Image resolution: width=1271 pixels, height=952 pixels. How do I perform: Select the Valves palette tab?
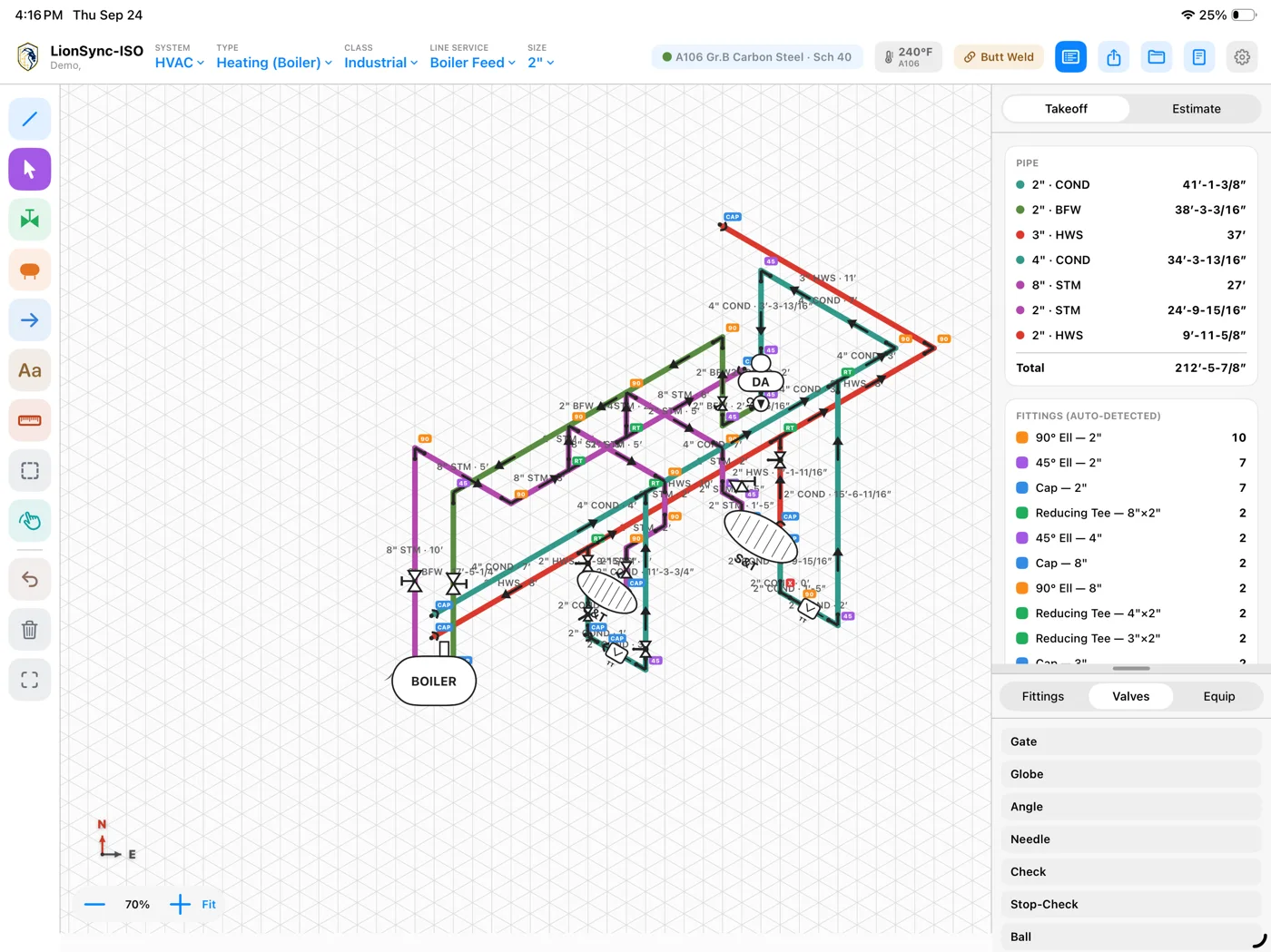[1130, 696]
